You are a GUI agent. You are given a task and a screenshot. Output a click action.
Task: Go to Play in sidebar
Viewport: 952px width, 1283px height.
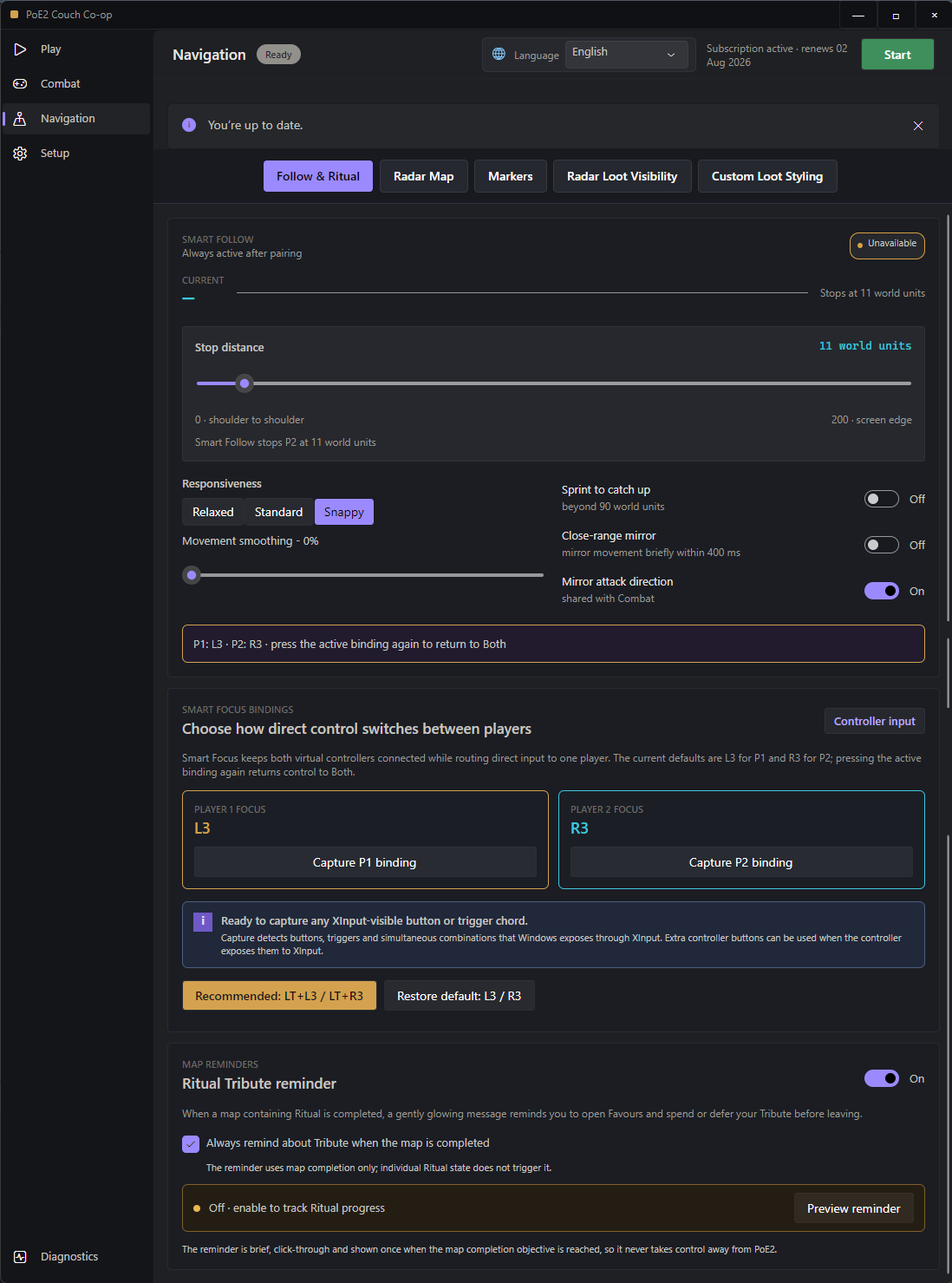click(x=76, y=49)
